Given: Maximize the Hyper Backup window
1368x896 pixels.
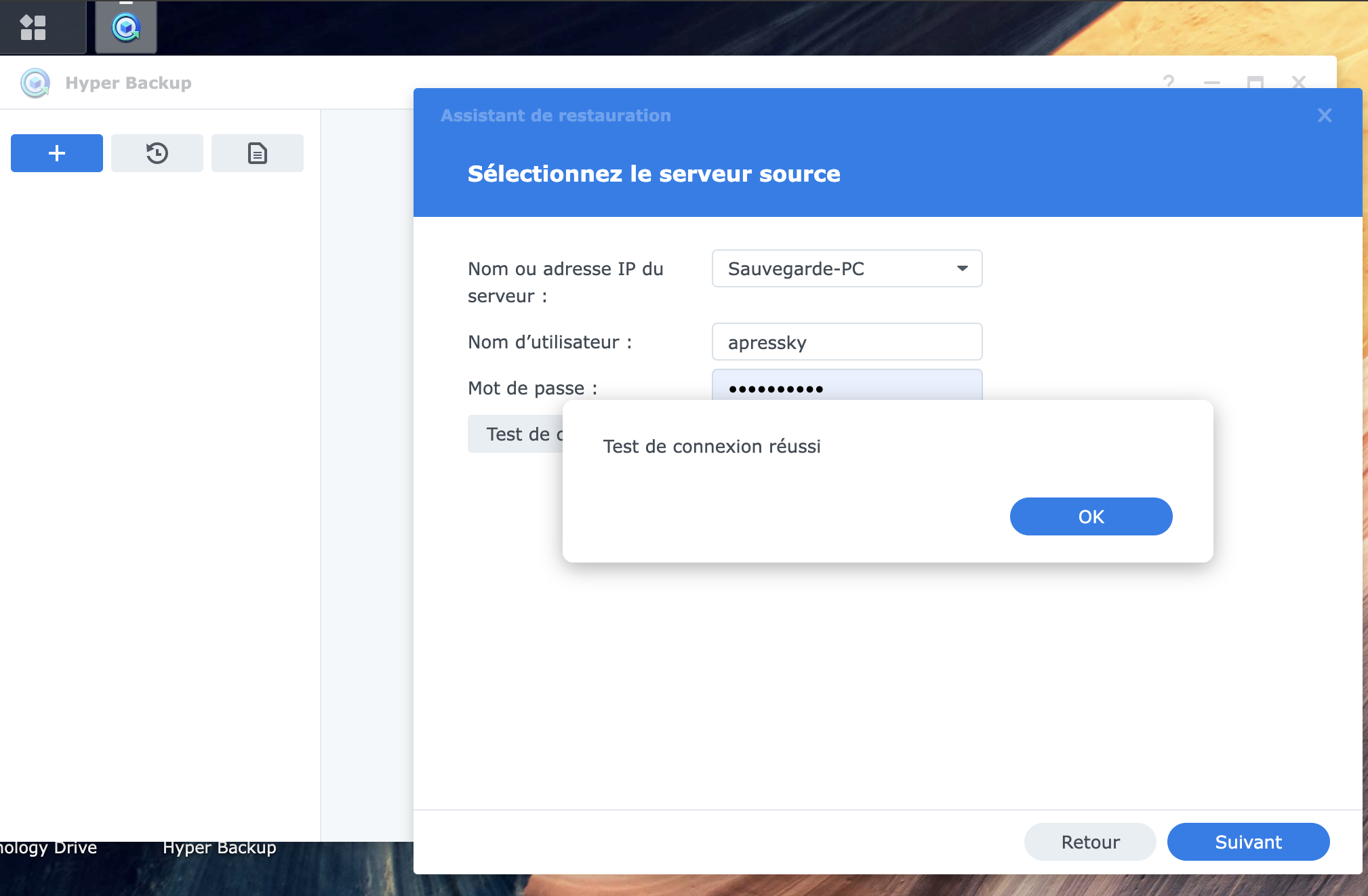Looking at the screenshot, I should [x=1255, y=82].
